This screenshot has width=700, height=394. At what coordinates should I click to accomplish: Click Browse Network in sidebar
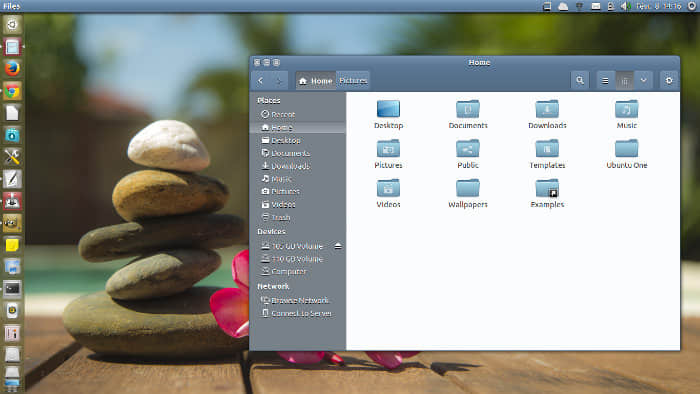(x=297, y=300)
